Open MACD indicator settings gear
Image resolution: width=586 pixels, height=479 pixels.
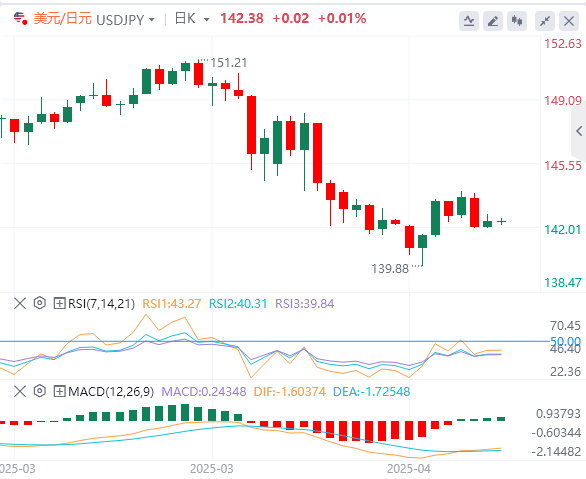(40, 391)
